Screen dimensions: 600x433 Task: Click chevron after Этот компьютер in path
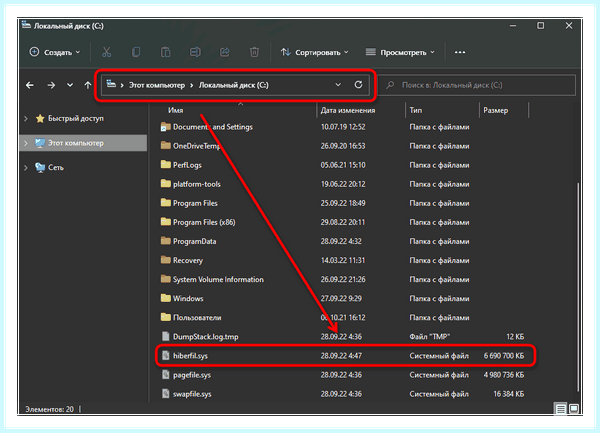pos(192,85)
